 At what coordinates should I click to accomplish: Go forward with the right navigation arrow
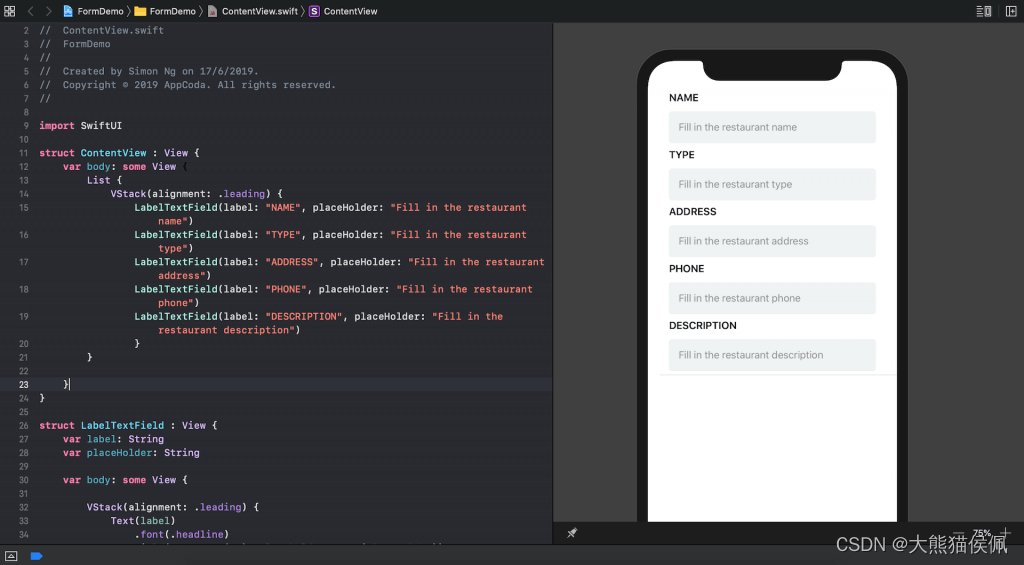pos(48,11)
